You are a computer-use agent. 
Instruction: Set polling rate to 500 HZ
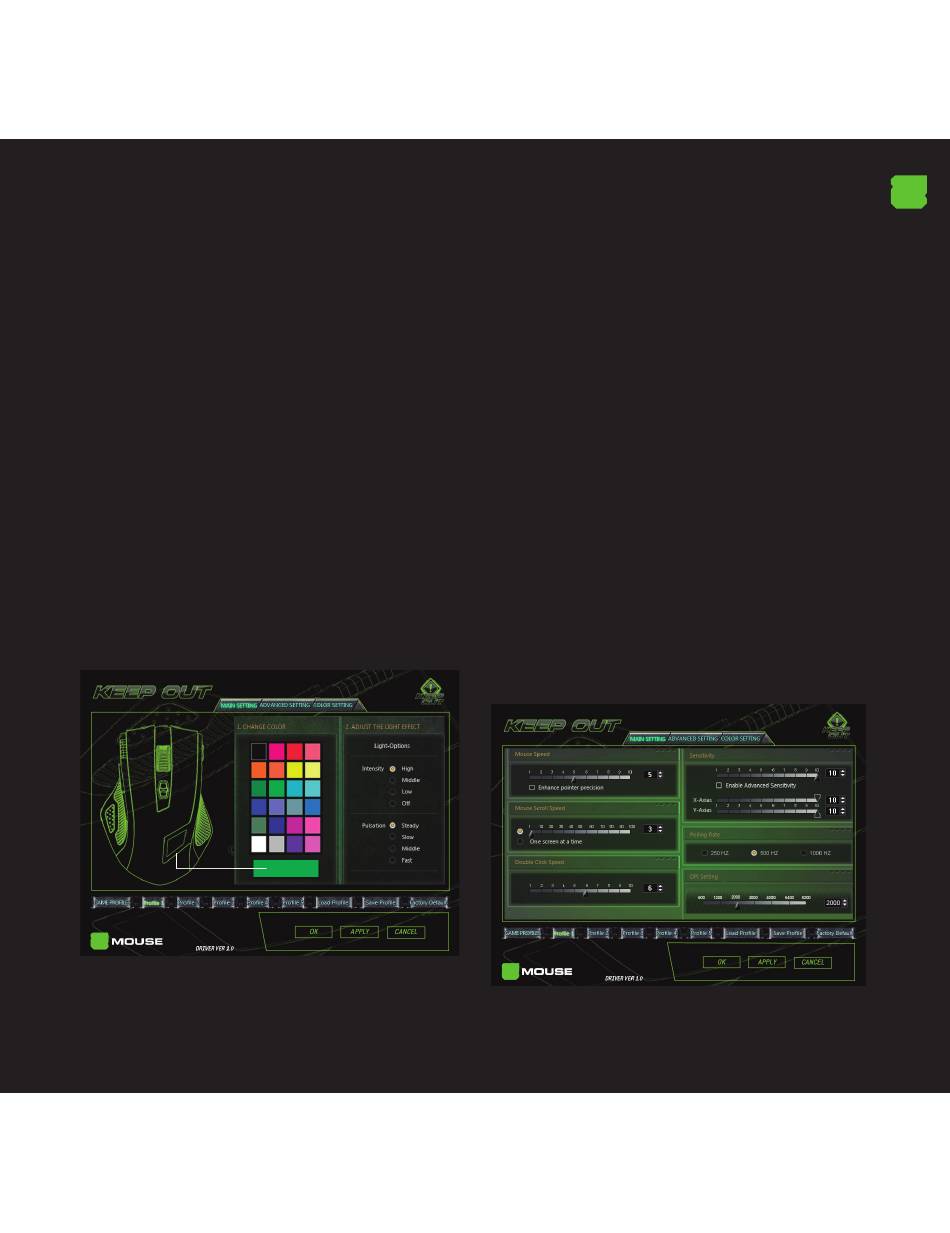point(754,853)
